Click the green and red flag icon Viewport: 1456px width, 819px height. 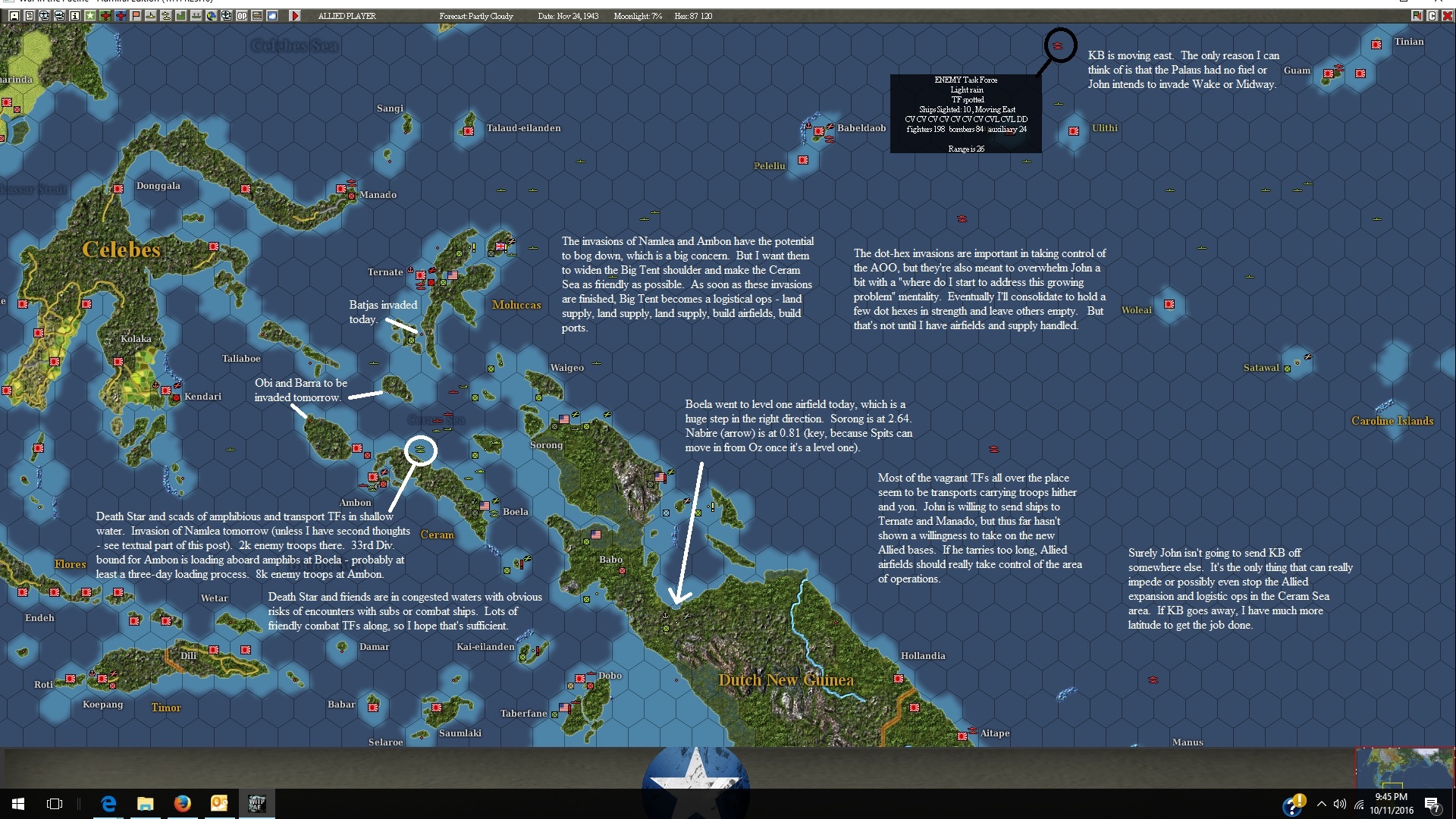pyautogui.click(x=1417, y=15)
